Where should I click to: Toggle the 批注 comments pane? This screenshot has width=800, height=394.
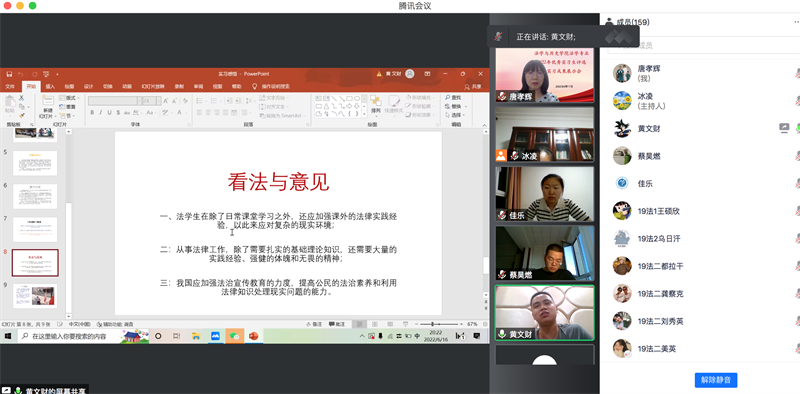click(x=337, y=324)
